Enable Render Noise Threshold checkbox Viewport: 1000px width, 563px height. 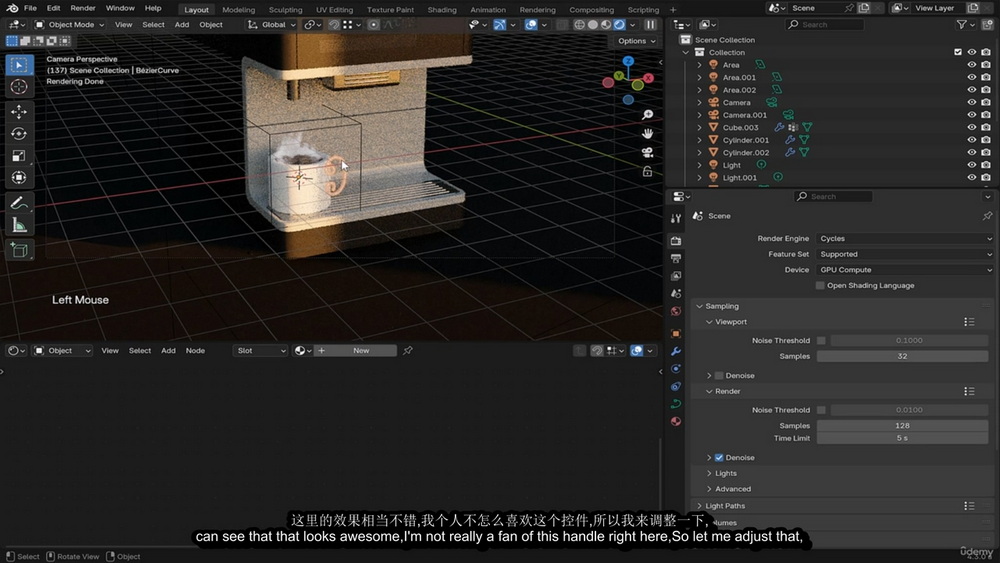tap(821, 410)
